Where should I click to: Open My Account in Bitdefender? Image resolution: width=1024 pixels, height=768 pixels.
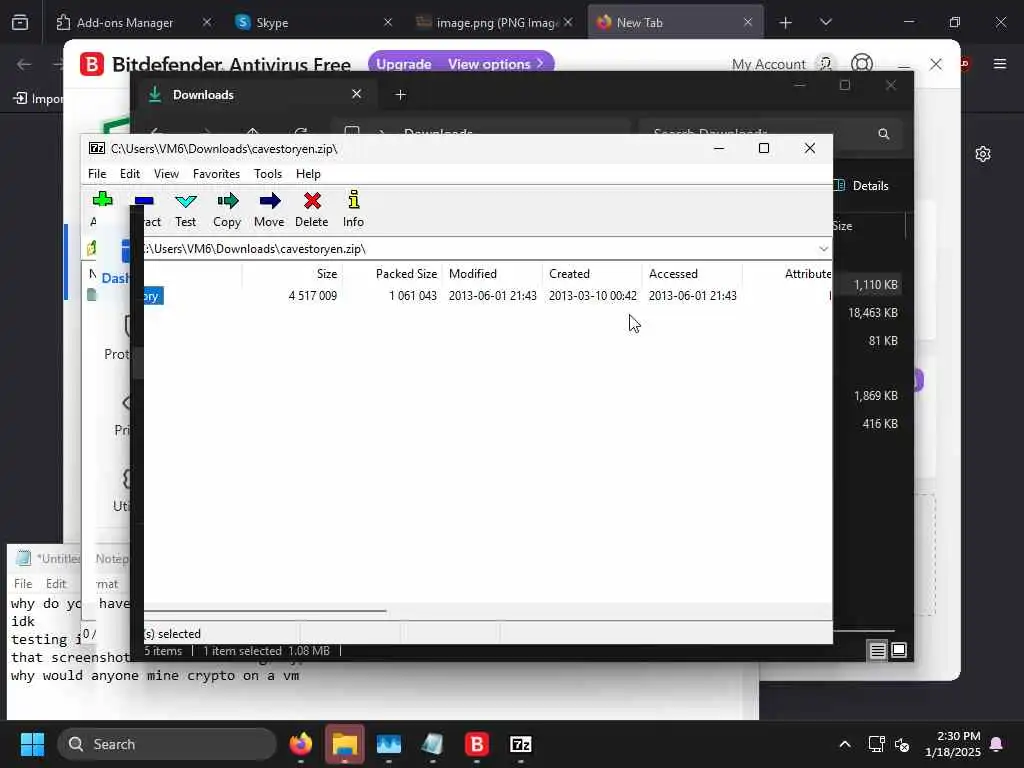click(769, 64)
